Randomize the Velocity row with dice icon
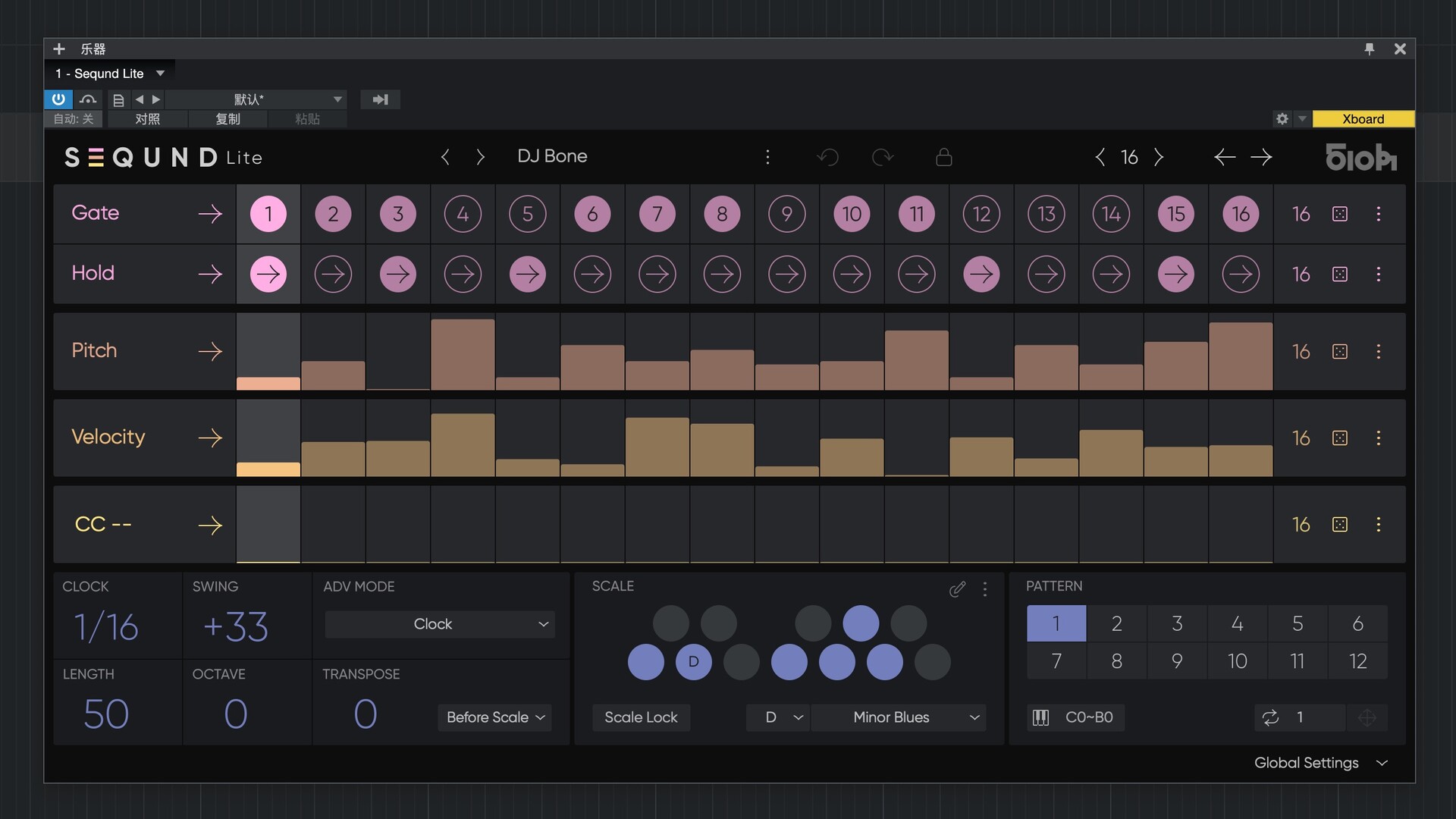 (1340, 438)
